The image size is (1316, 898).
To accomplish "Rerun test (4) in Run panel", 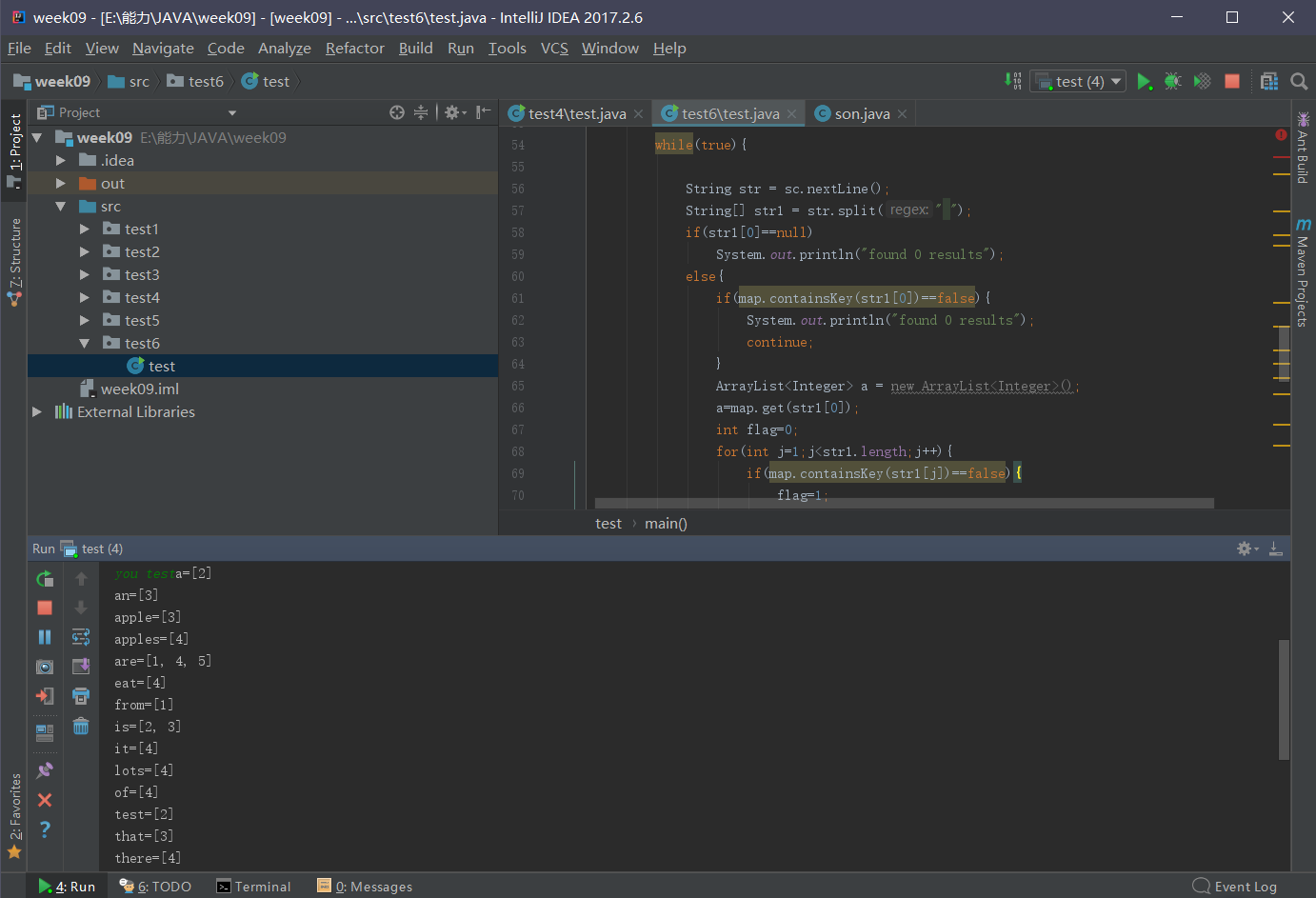I will [x=45, y=578].
